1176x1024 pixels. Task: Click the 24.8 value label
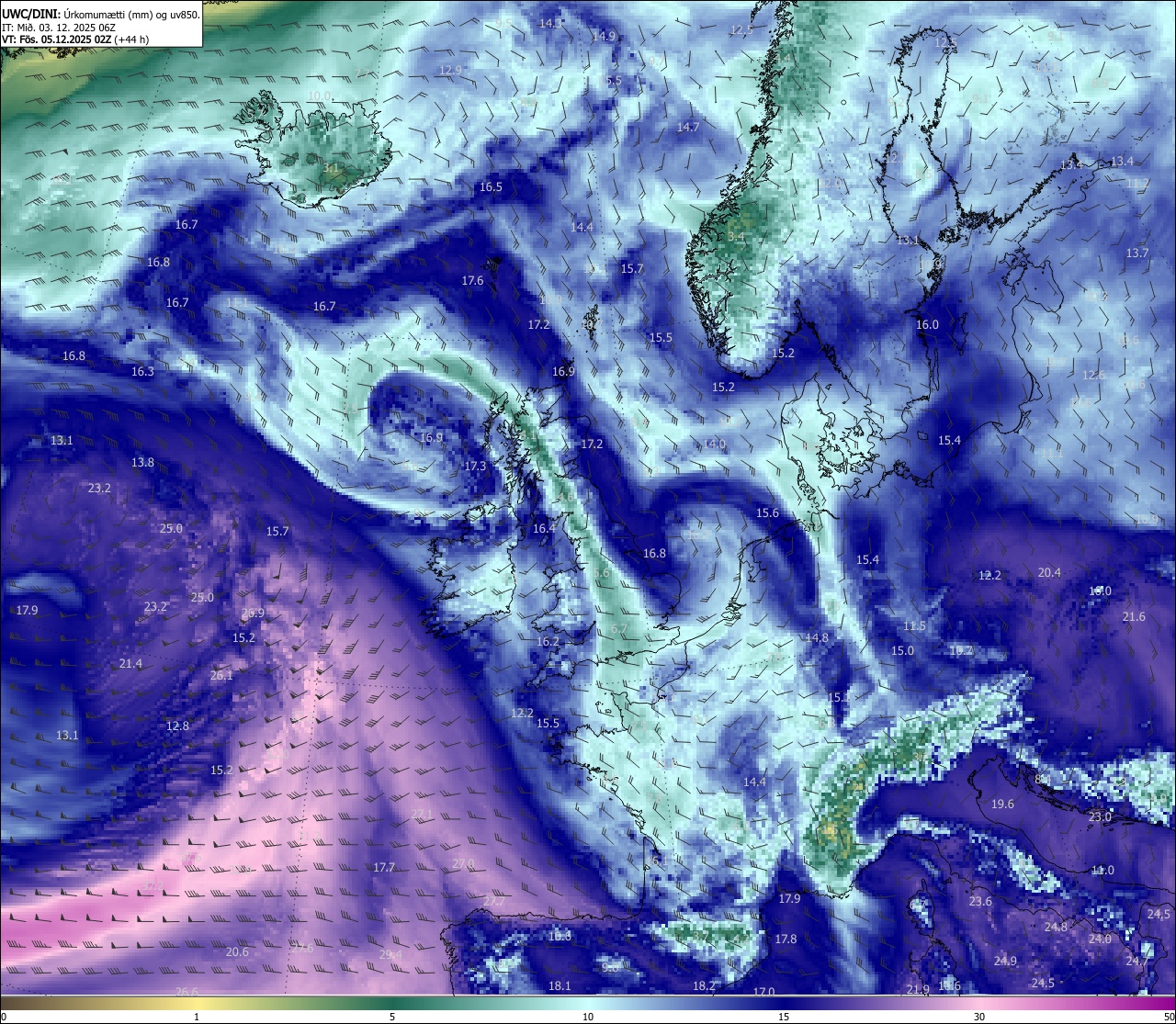(1056, 927)
